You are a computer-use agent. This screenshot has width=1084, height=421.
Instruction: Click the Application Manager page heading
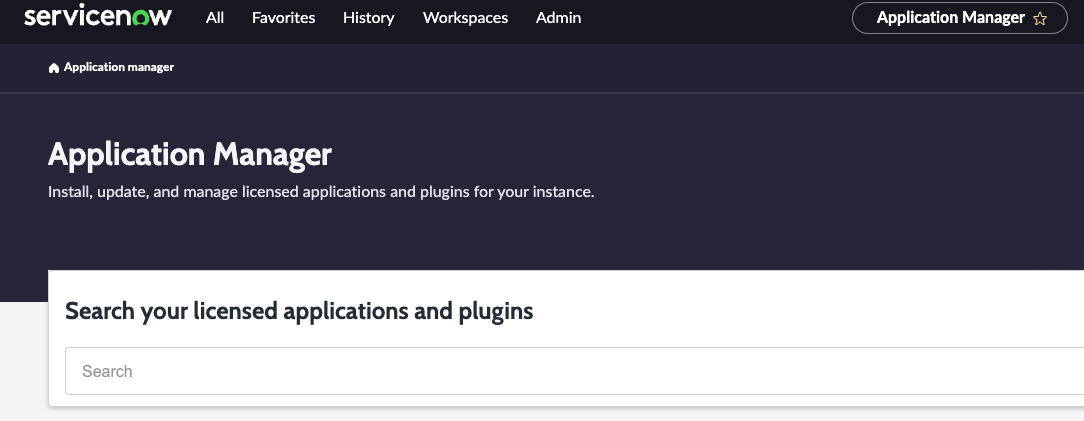190,154
